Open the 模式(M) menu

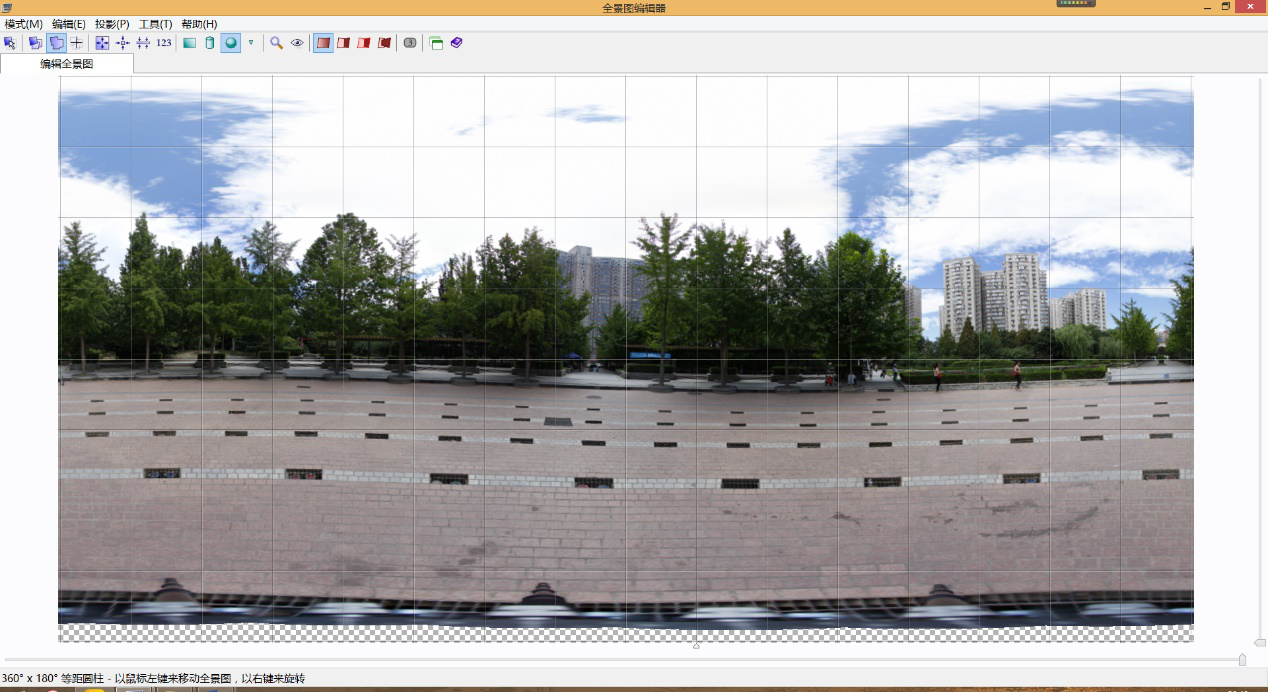pos(24,24)
